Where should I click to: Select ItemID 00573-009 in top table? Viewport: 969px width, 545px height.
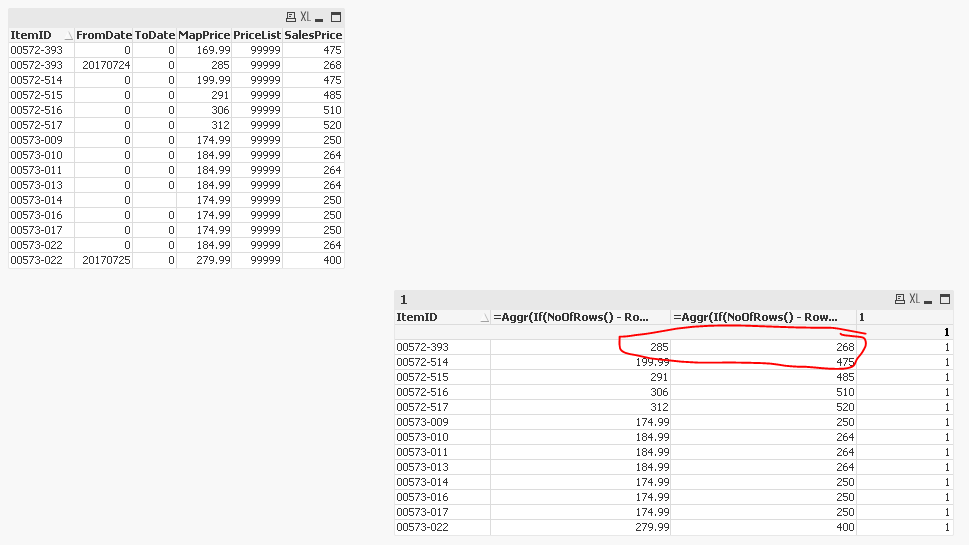pyautogui.click(x=41, y=140)
